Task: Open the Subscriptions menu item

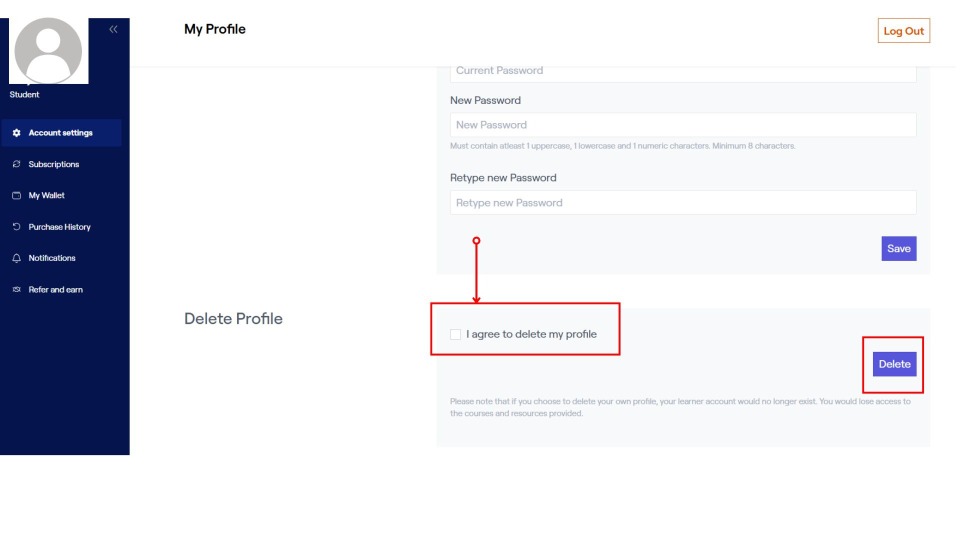Action: tap(54, 164)
